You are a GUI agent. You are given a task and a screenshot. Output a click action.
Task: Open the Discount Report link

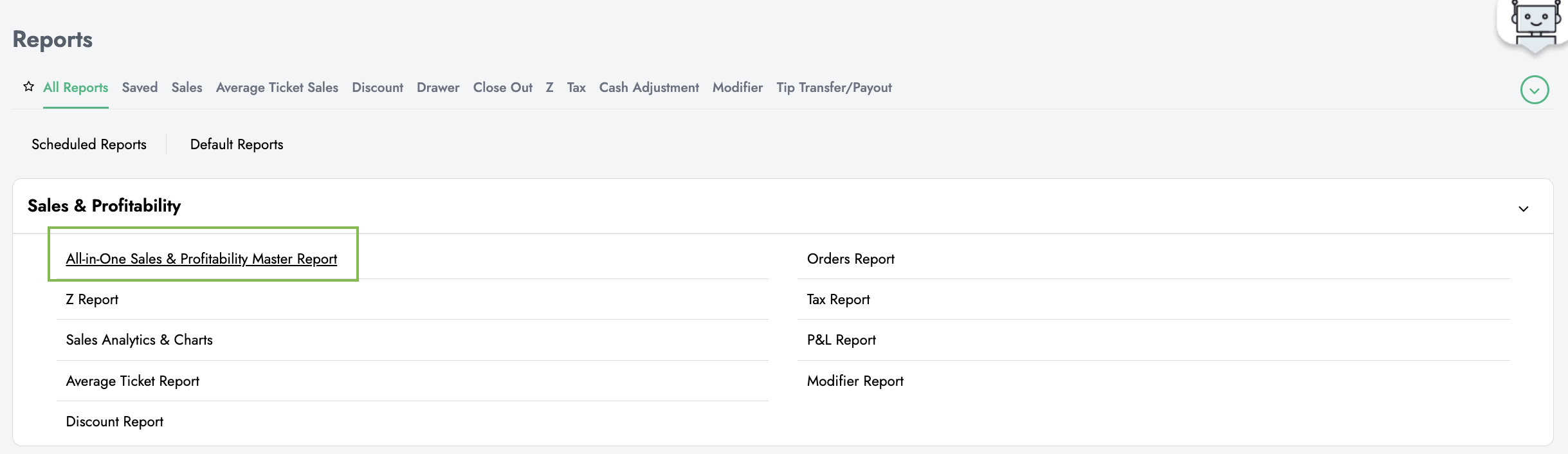(114, 422)
